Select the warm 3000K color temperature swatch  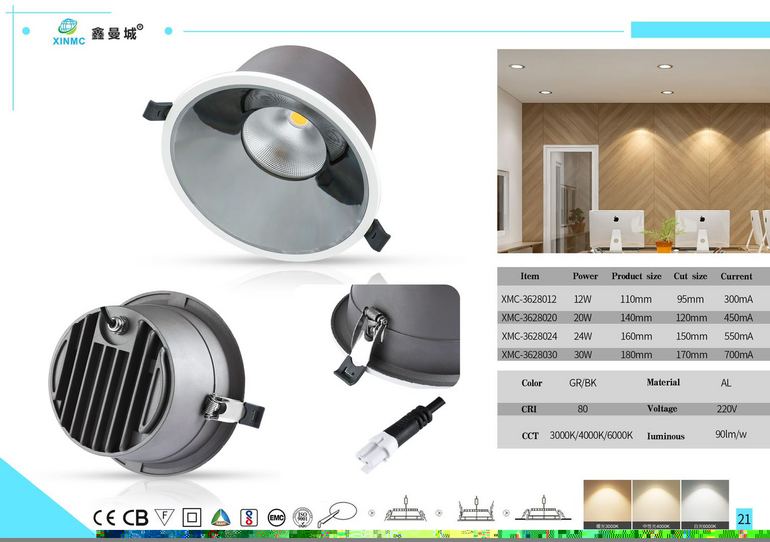coord(607,503)
